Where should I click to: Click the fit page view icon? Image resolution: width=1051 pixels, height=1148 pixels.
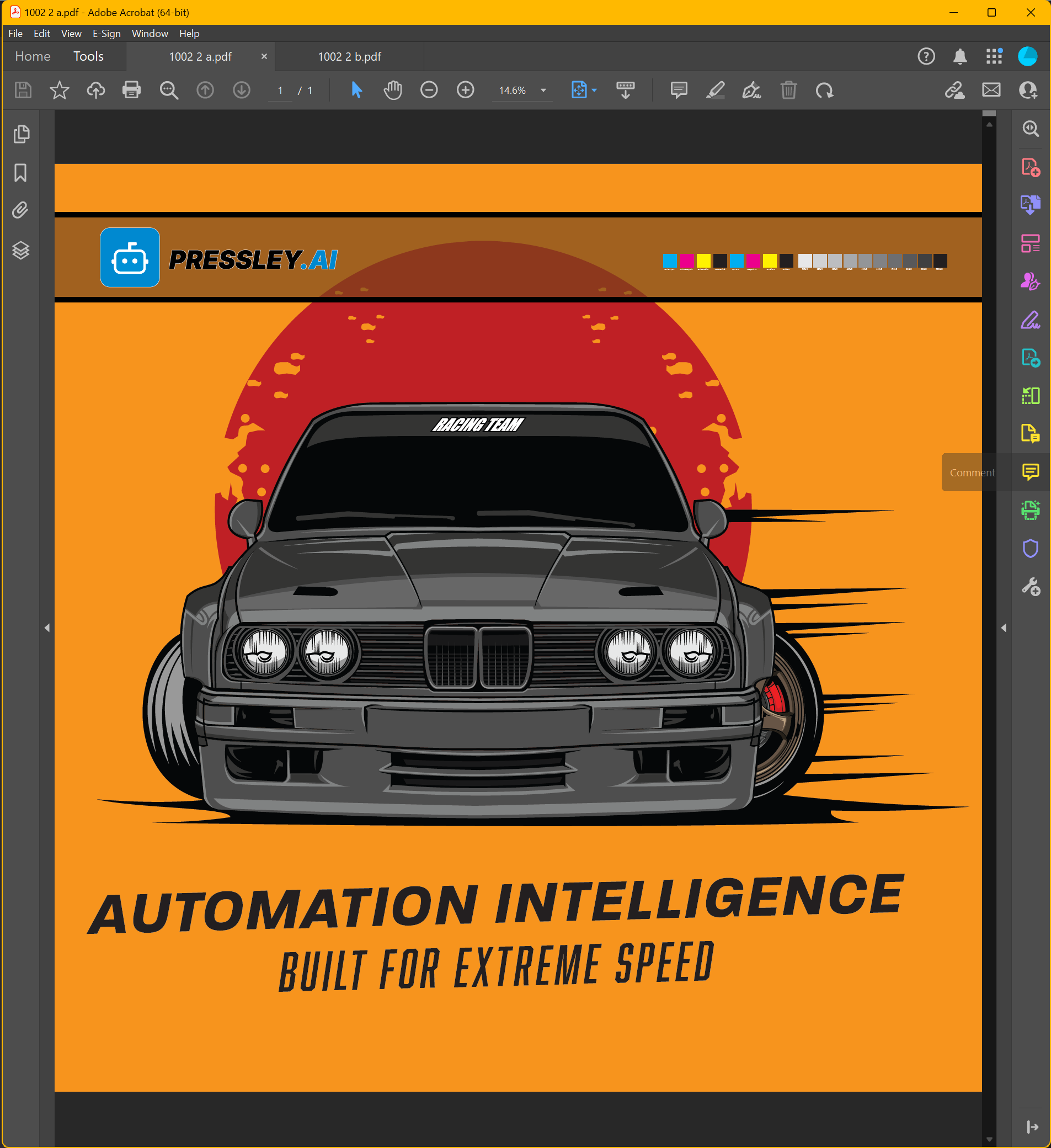[579, 90]
